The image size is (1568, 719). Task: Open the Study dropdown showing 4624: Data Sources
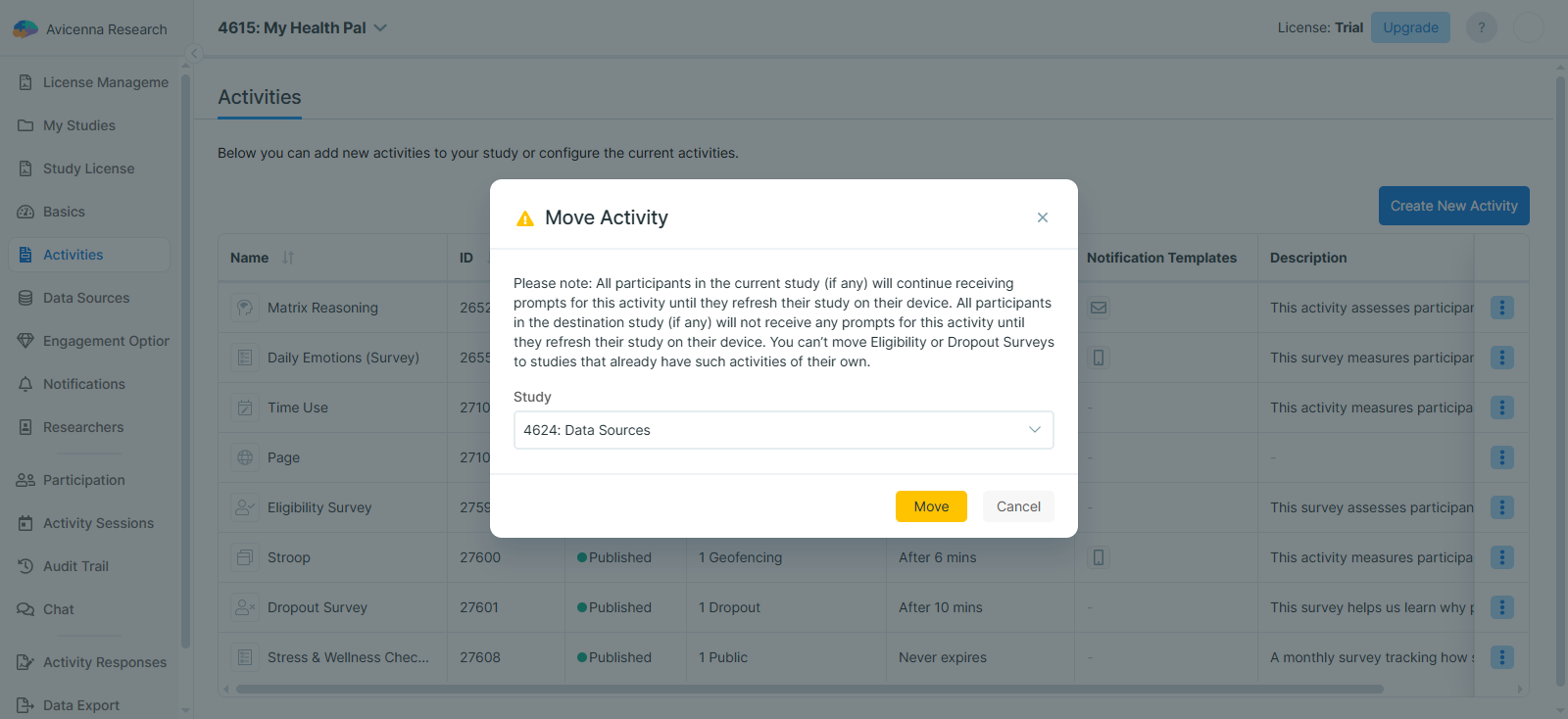pyautogui.click(x=783, y=430)
